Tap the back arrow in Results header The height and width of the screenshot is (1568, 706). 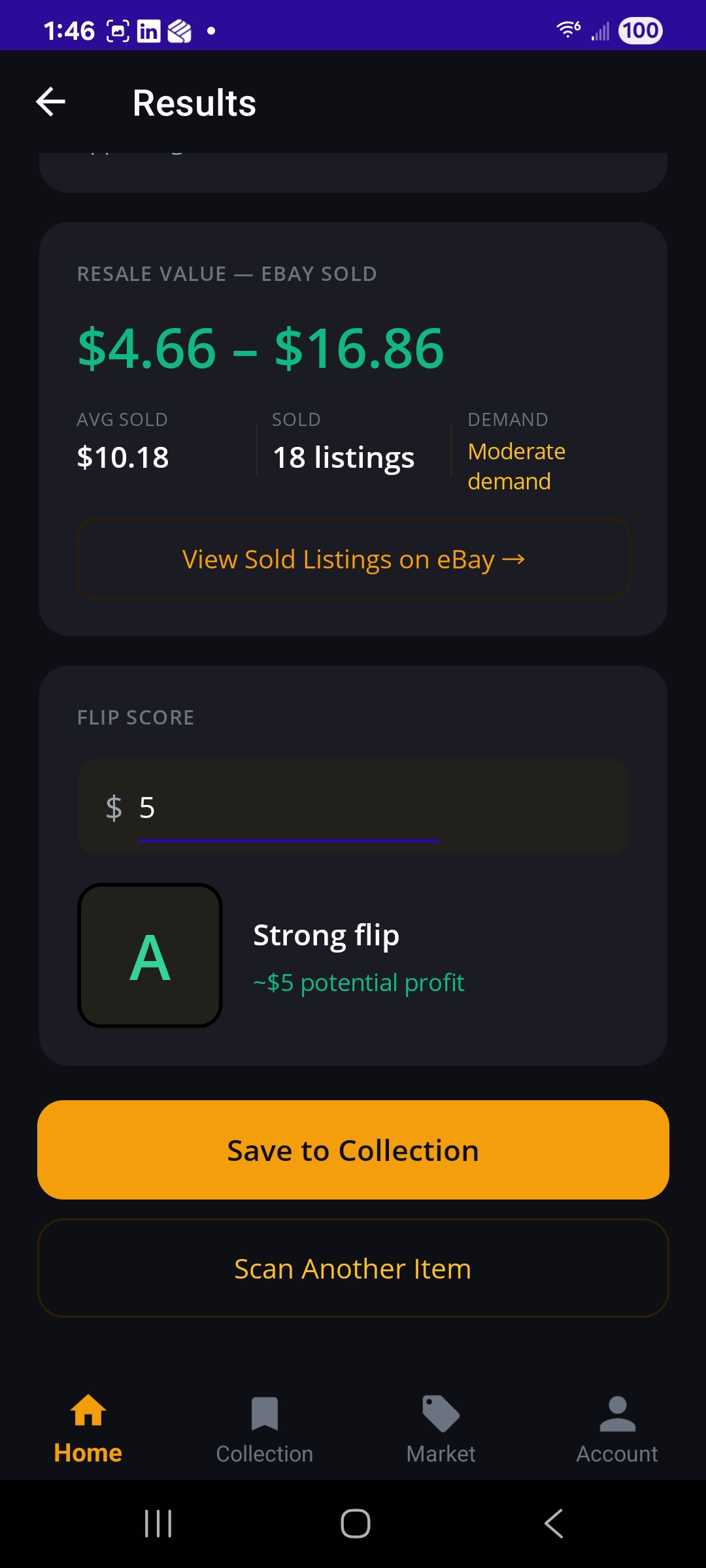(50, 102)
